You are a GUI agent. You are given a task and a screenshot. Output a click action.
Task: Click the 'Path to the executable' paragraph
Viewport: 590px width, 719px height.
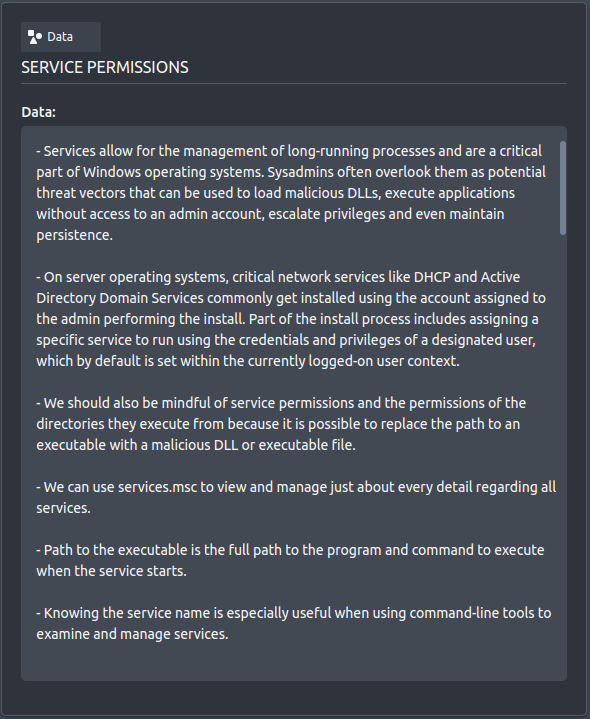coord(290,560)
